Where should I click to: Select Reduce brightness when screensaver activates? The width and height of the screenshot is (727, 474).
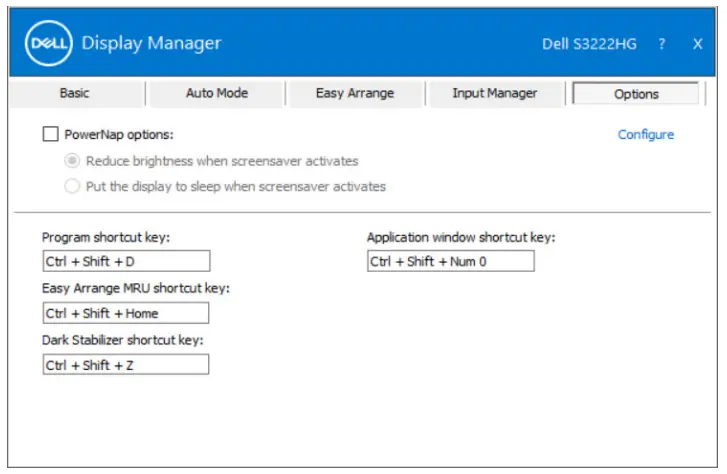click(71, 160)
